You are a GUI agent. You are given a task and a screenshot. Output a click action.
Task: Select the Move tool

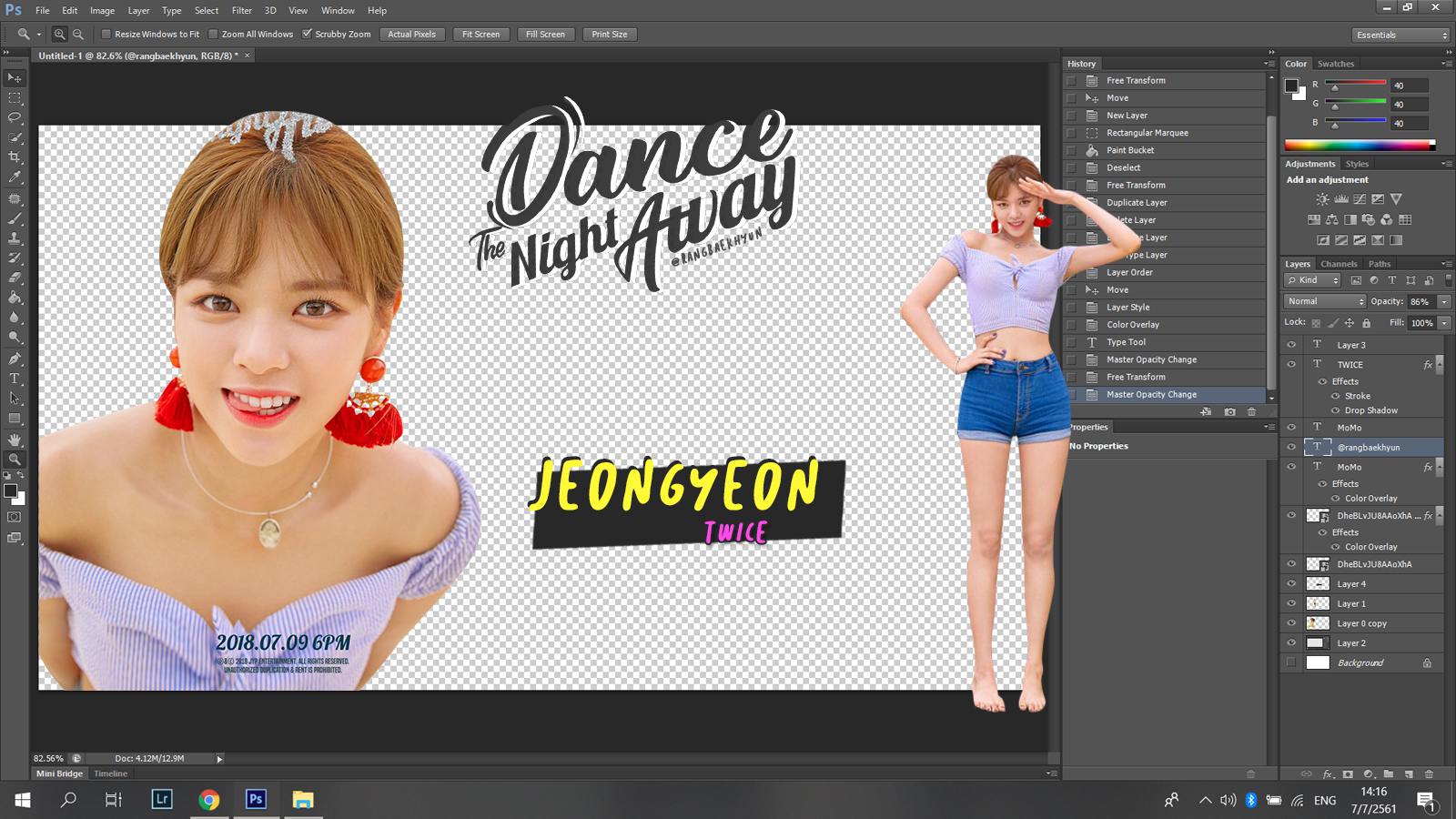pyautogui.click(x=15, y=78)
